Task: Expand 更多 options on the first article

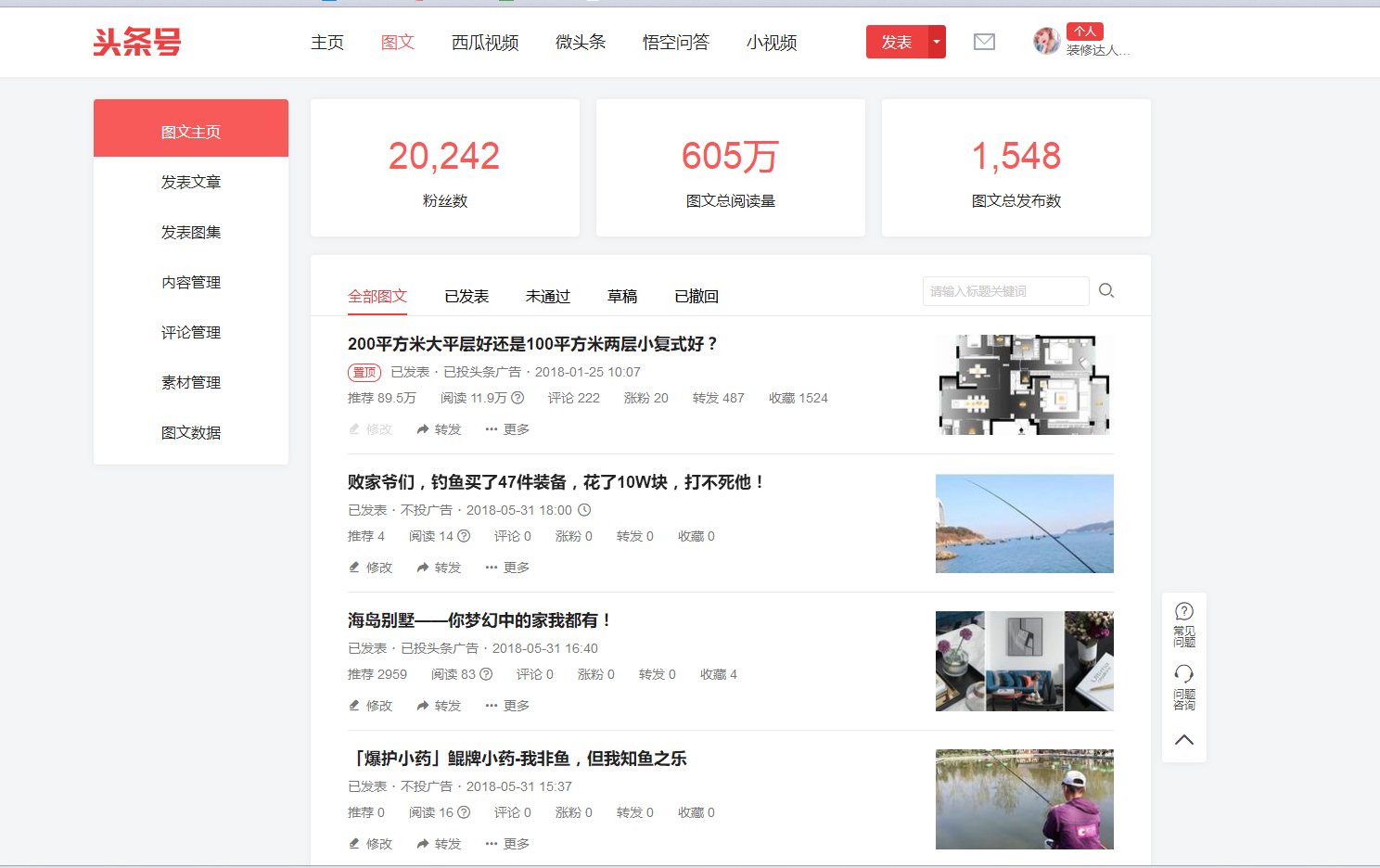Action: 507,428
